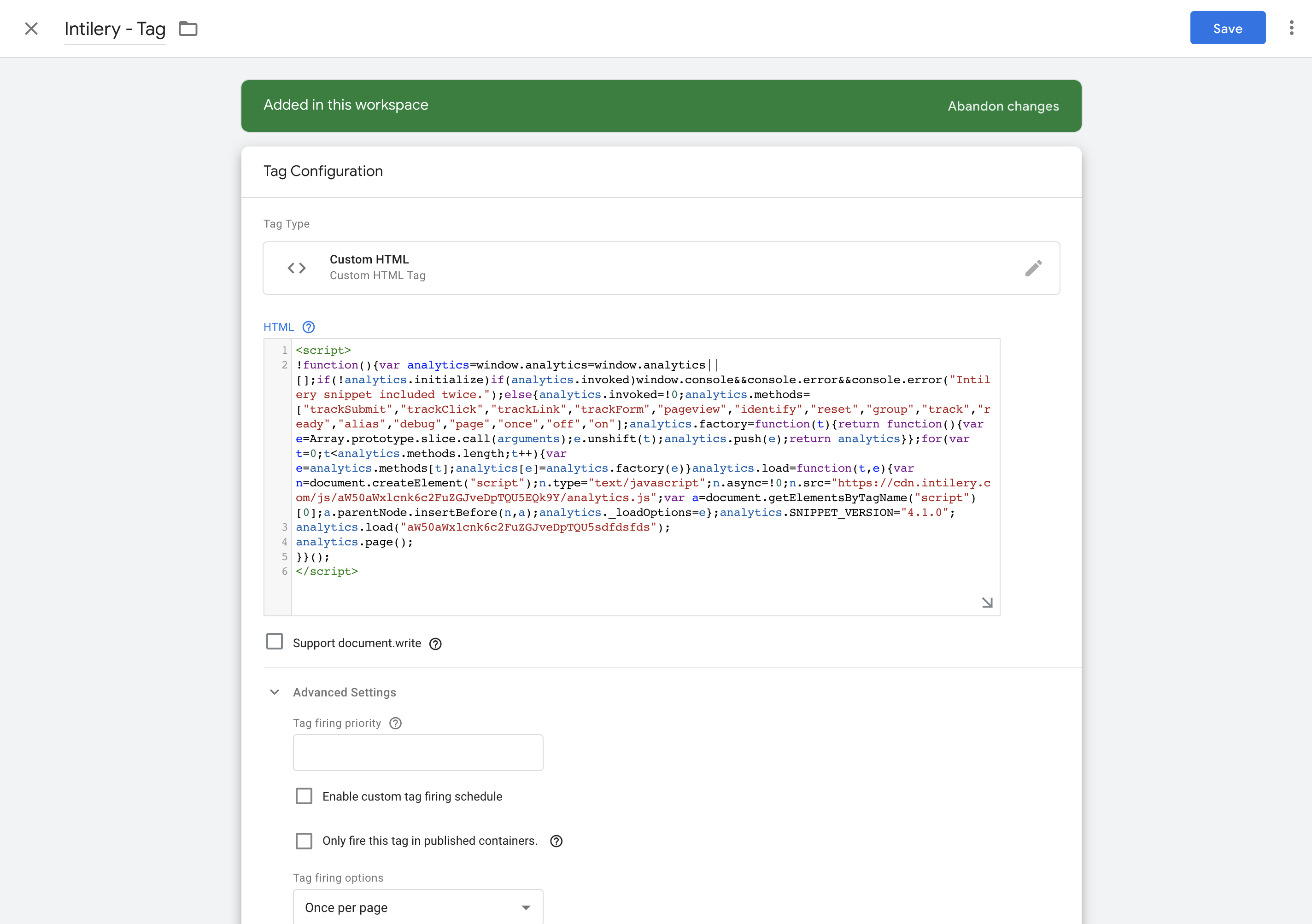1312x924 pixels.
Task: Click the HTML help question mark icon
Action: pos(309,327)
